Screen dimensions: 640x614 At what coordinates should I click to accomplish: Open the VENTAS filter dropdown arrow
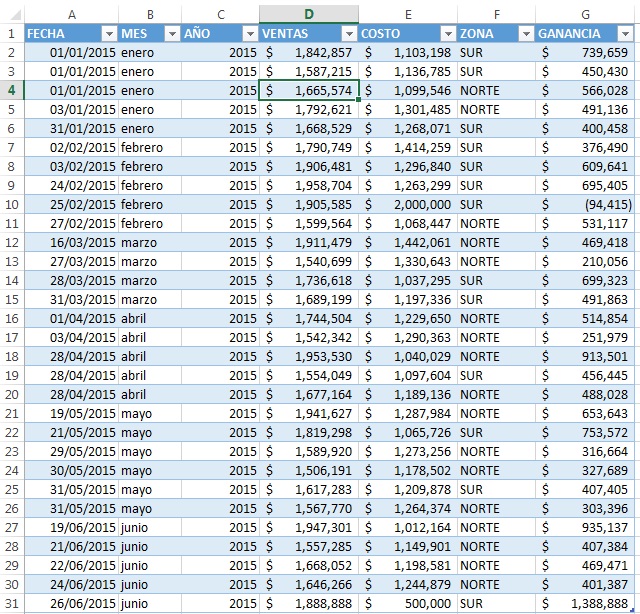(x=348, y=33)
